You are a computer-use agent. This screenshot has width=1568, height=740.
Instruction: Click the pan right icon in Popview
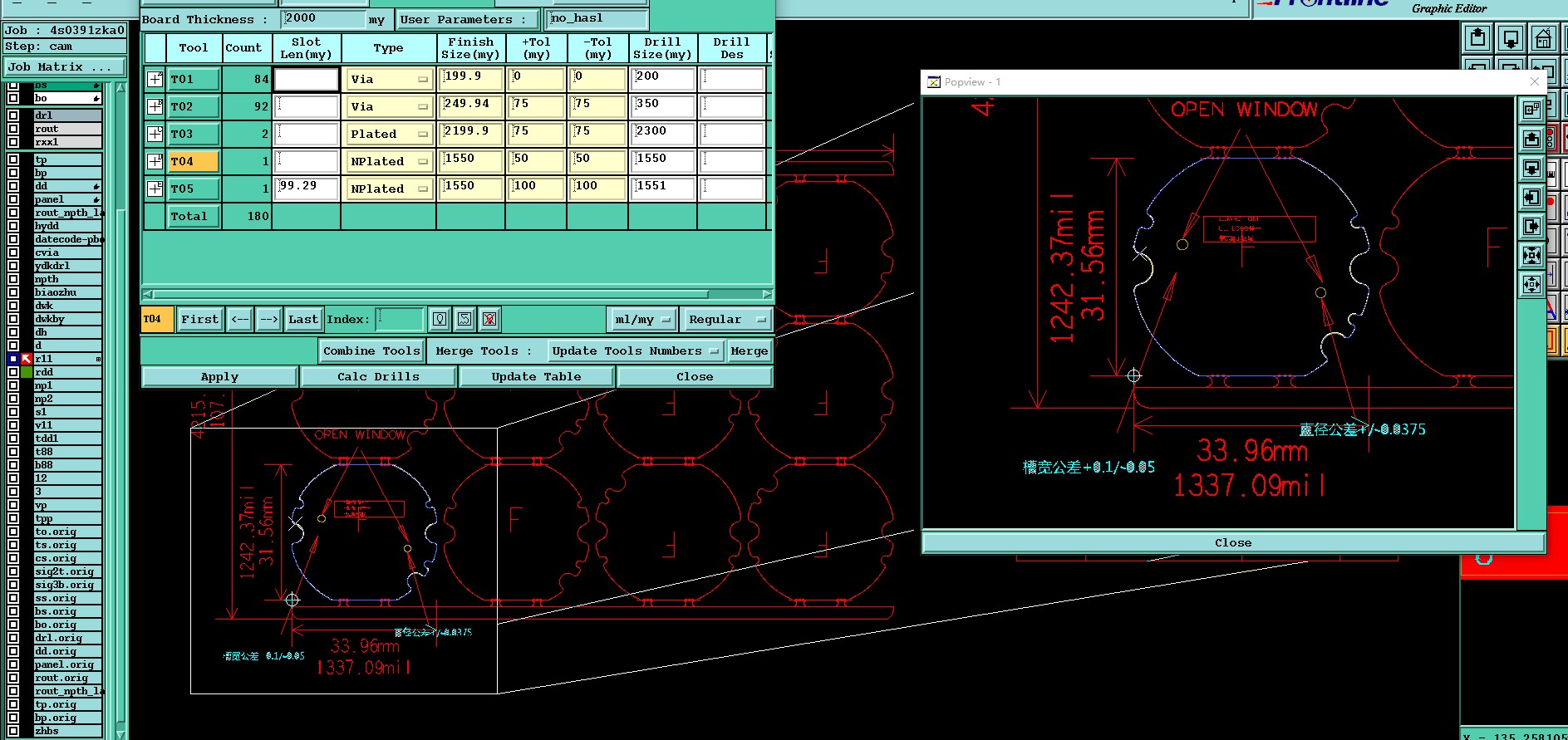pos(1531,226)
